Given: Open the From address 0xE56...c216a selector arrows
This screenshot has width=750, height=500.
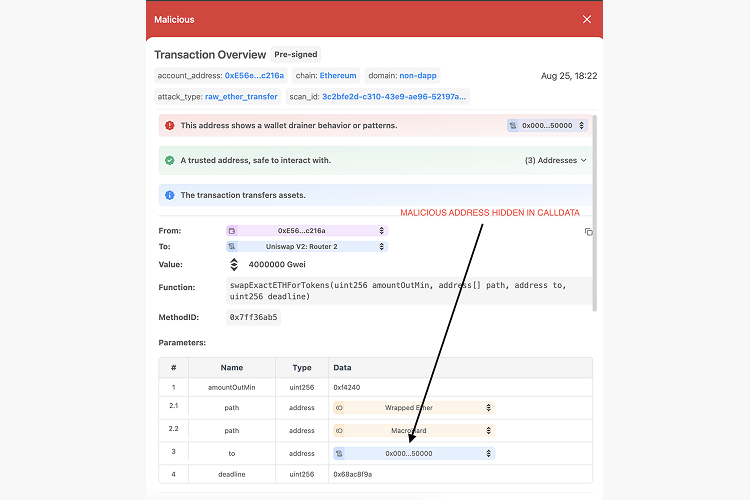Looking at the screenshot, I should pos(381,230).
